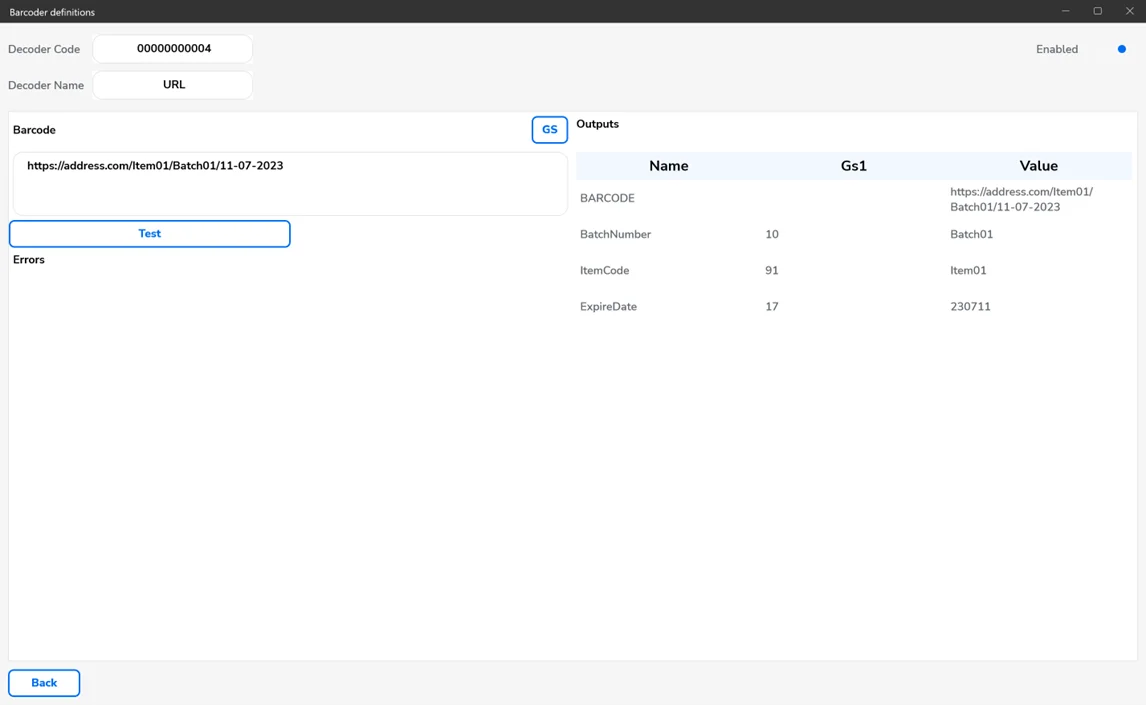This screenshot has width=1146, height=705.
Task: Click the Decoder Code field
Action: point(173,49)
